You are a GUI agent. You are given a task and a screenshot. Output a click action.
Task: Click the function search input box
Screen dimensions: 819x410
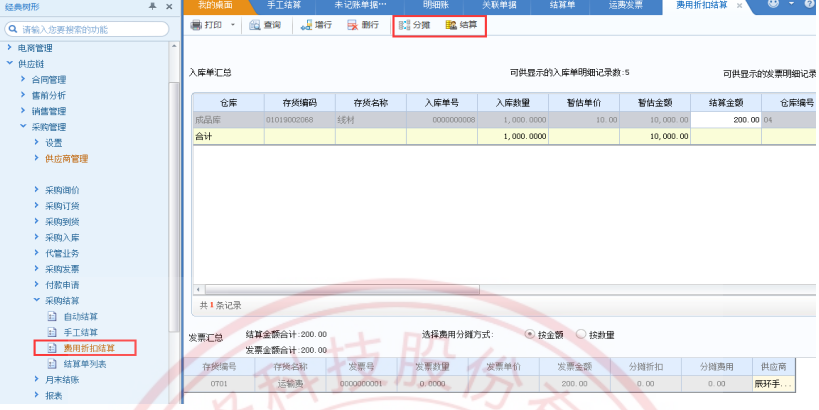(x=87, y=29)
